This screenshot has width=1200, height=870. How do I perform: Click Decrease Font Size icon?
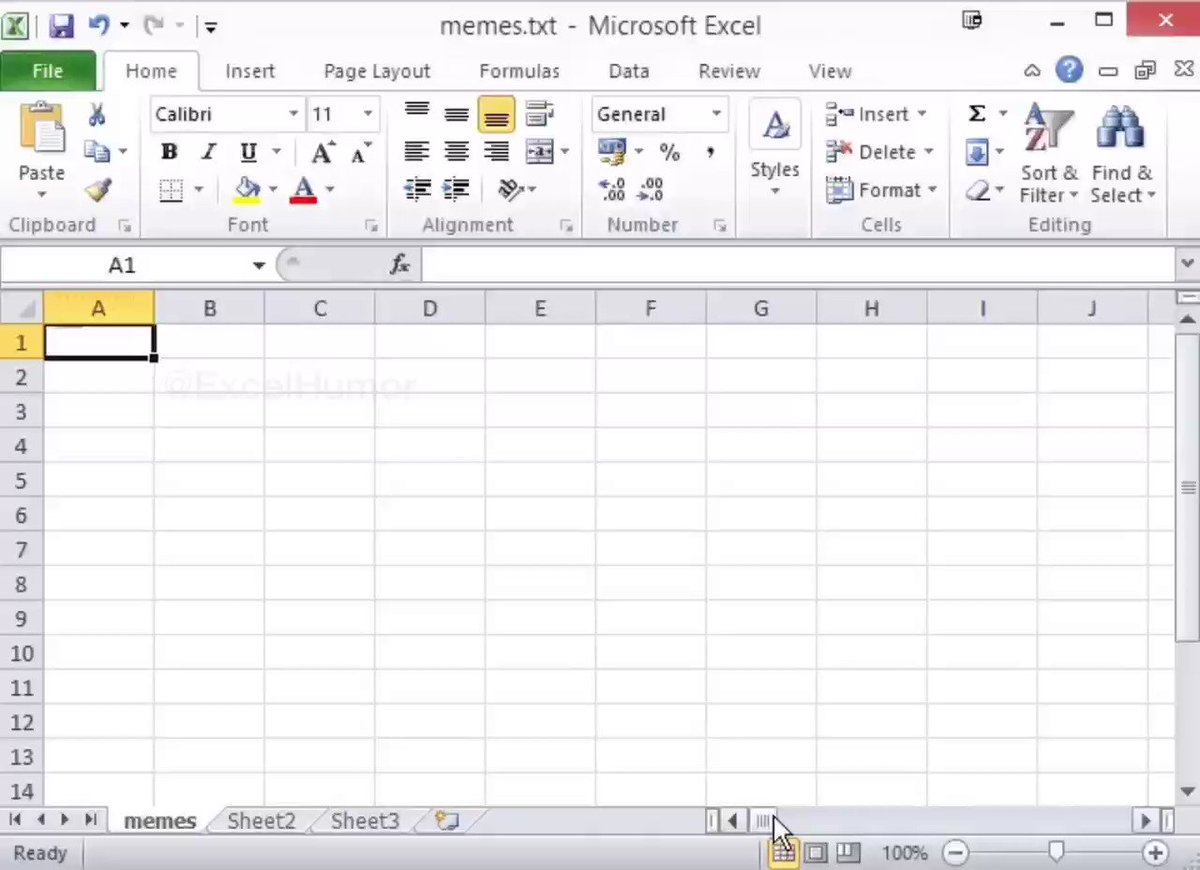pyautogui.click(x=361, y=152)
